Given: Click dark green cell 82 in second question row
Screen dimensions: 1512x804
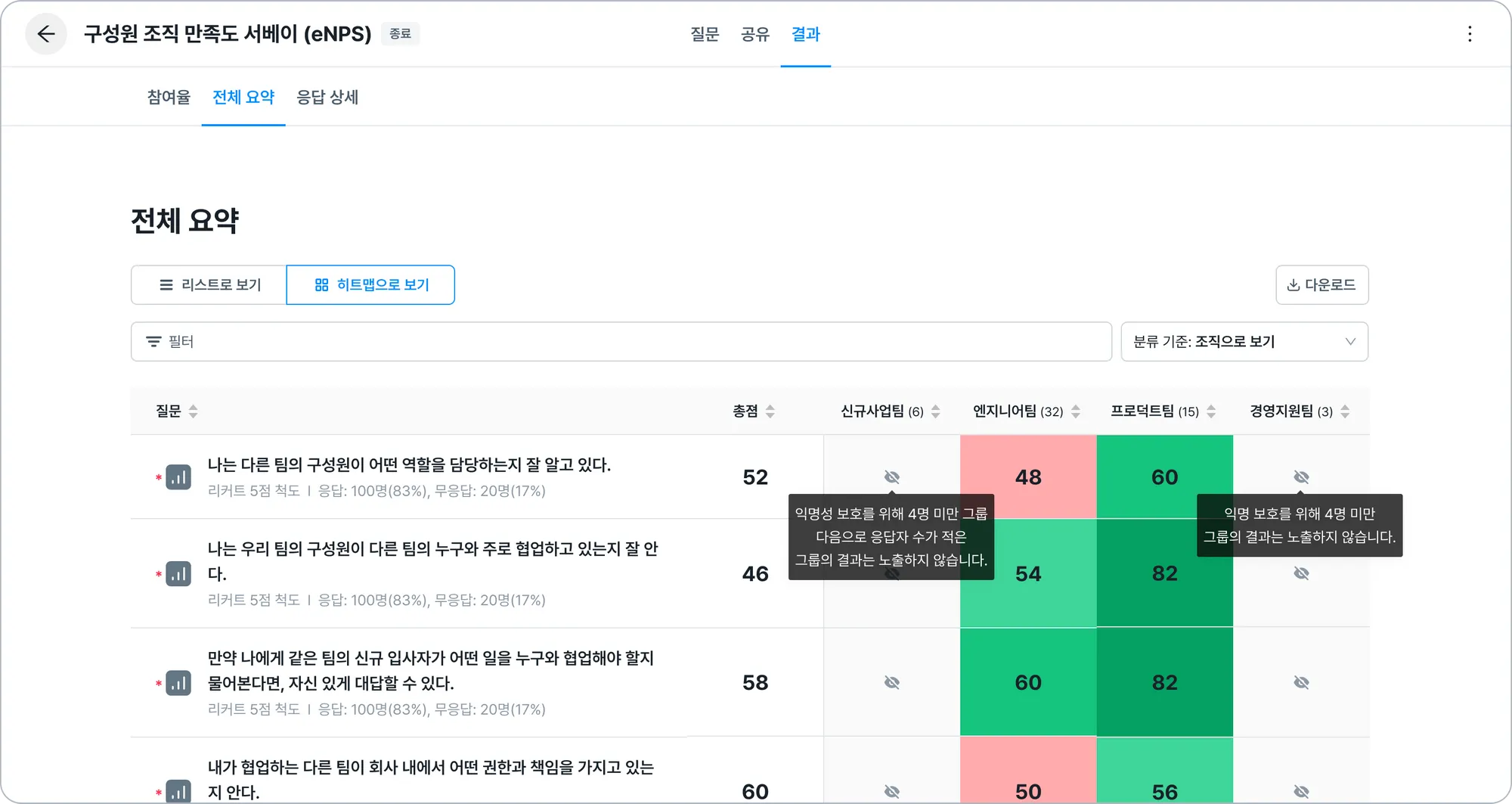Looking at the screenshot, I should pyautogui.click(x=1164, y=574).
